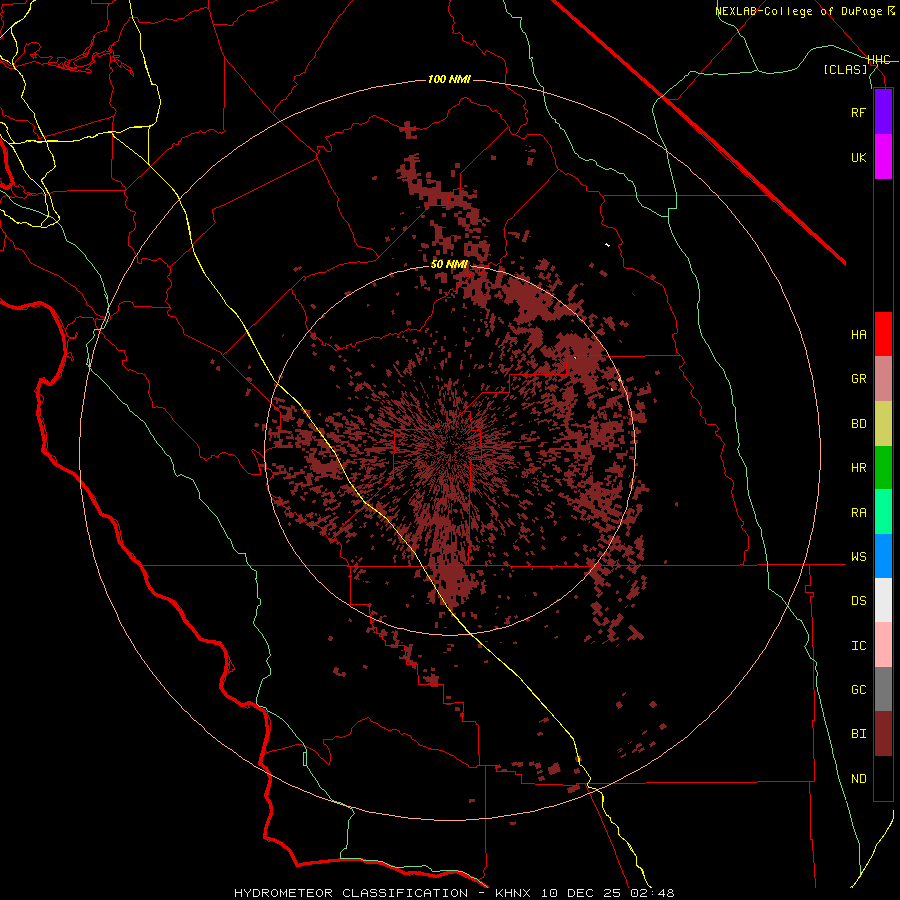
Task: Pick the RA mint-green legend swatch
Action: (883, 512)
